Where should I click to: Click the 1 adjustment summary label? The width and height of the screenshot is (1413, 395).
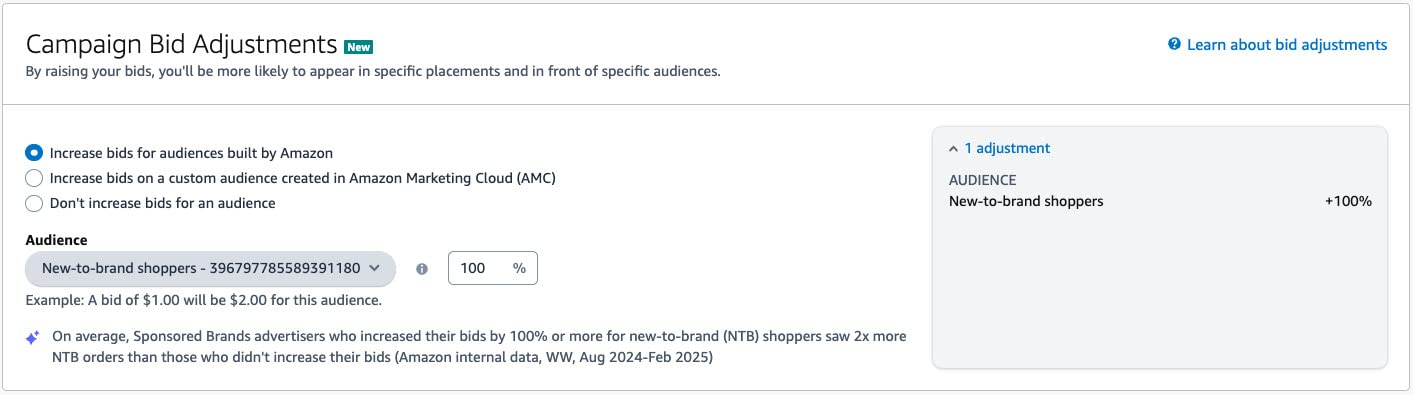(1007, 148)
